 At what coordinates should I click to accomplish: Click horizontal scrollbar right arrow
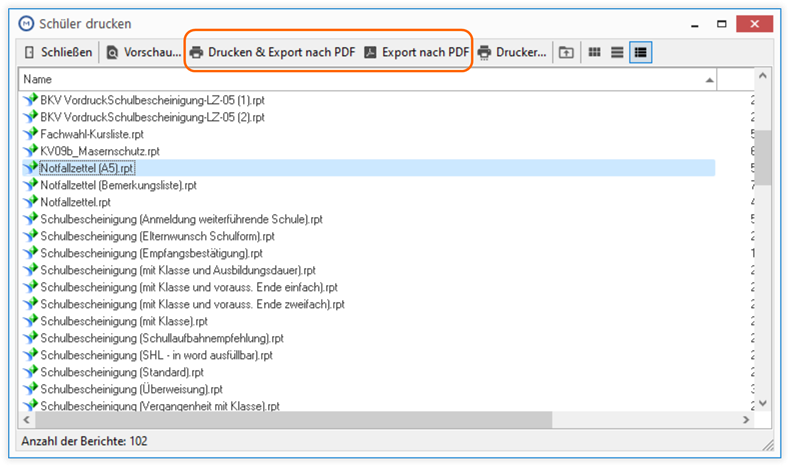746,420
